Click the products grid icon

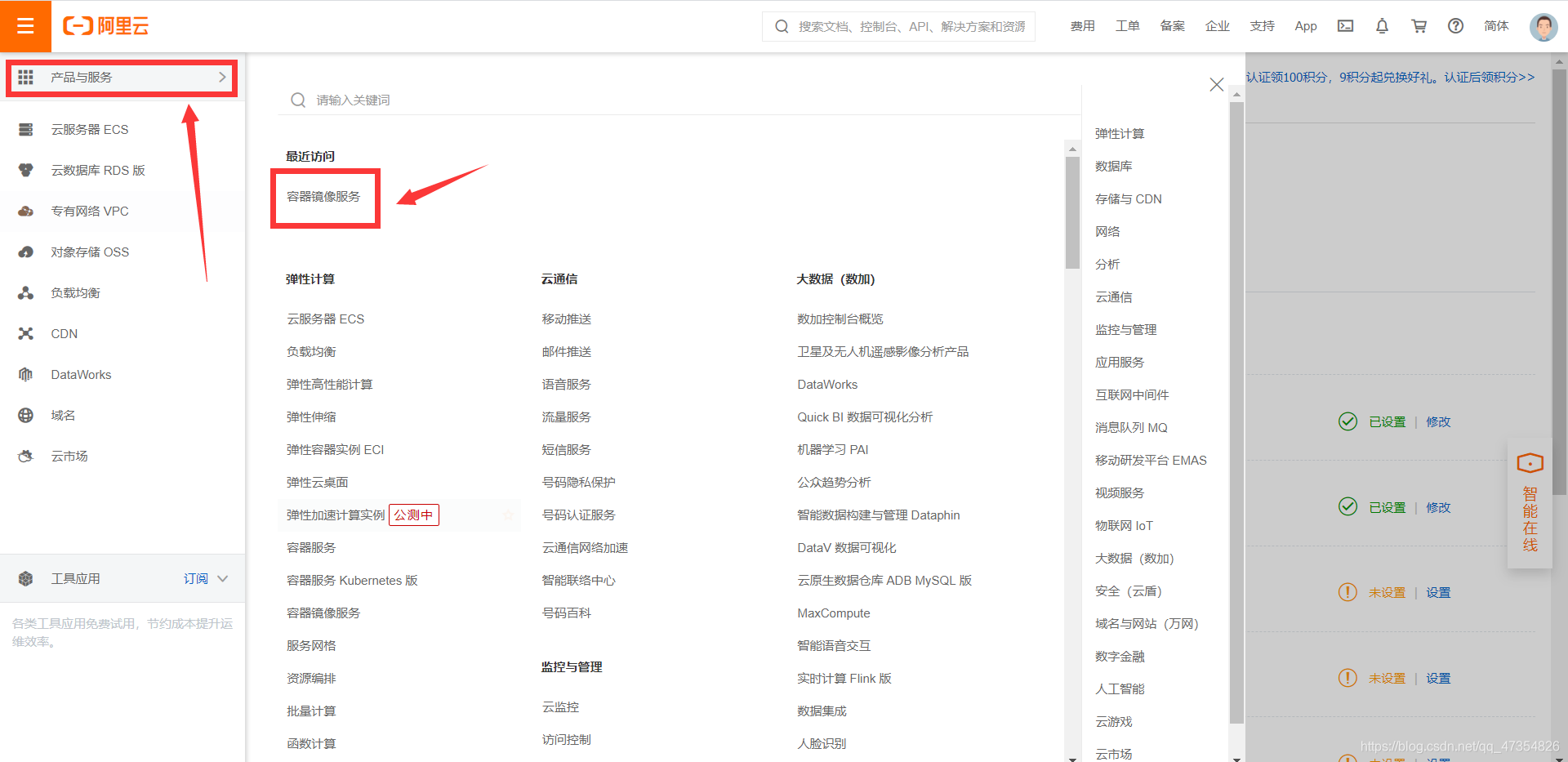[26, 77]
